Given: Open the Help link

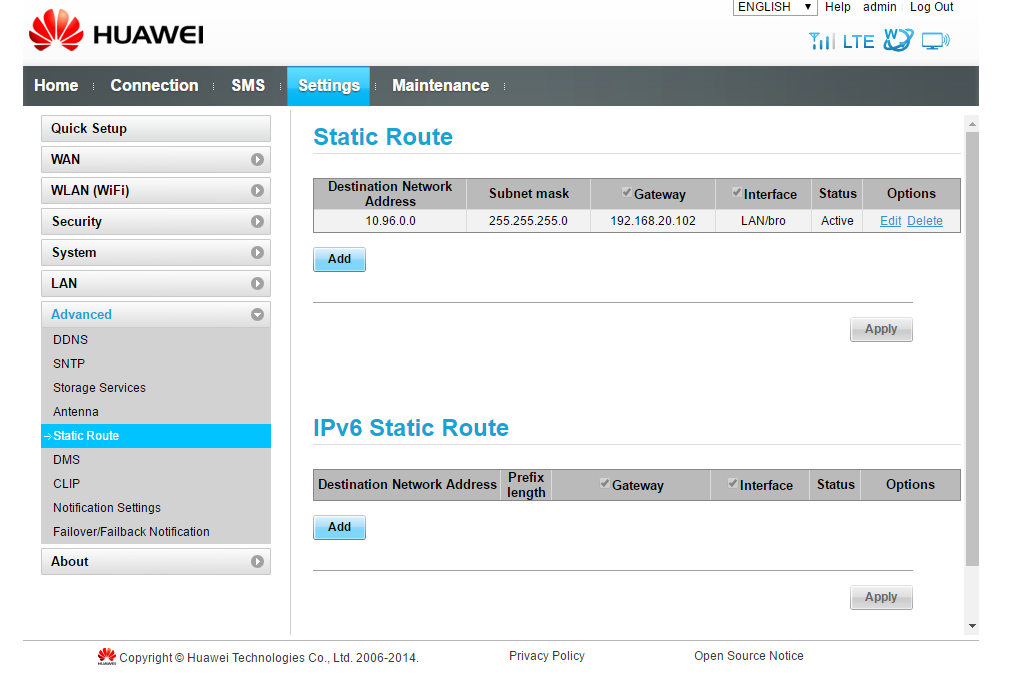Looking at the screenshot, I should coord(838,7).
